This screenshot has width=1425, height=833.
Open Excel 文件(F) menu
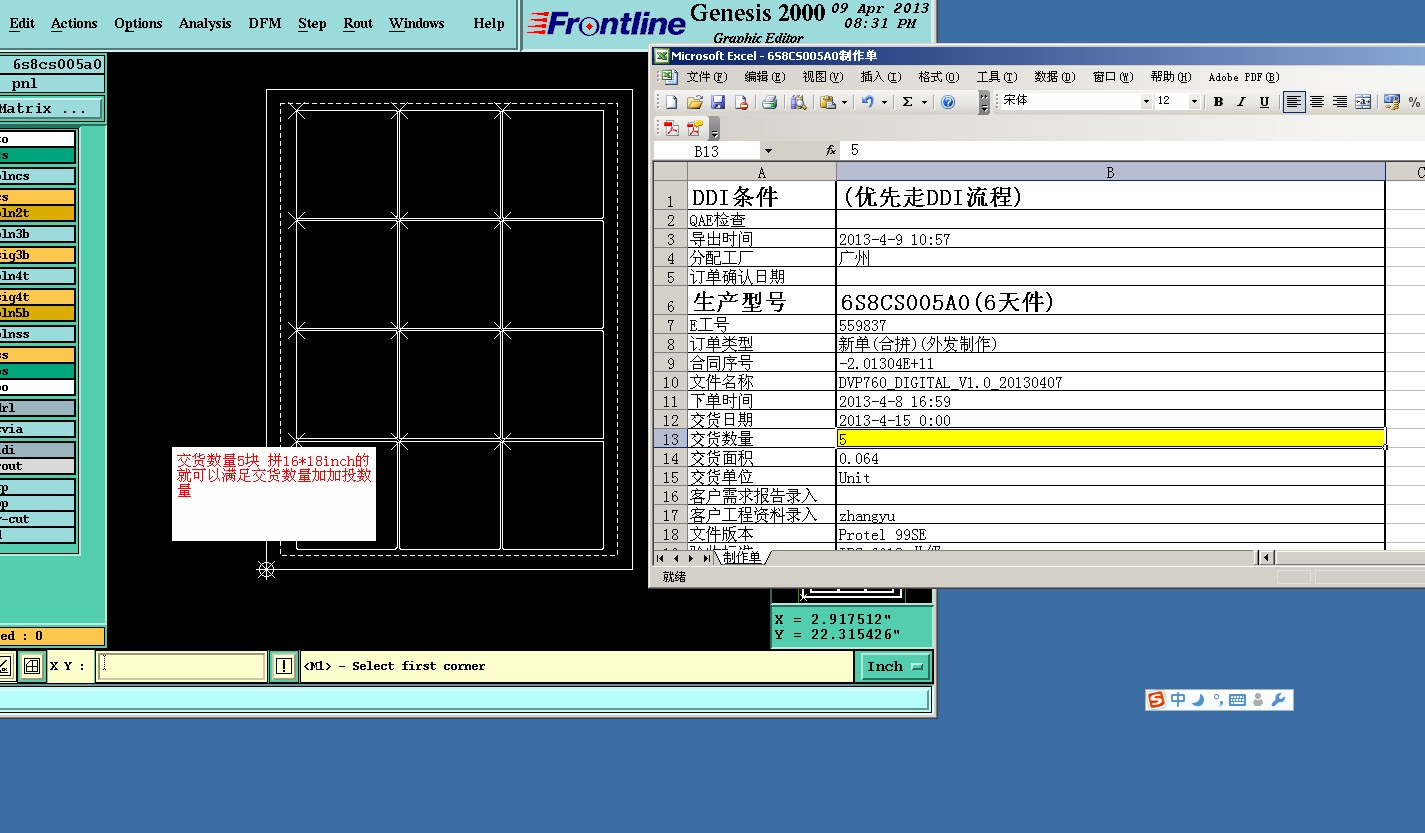coord(705,77)
